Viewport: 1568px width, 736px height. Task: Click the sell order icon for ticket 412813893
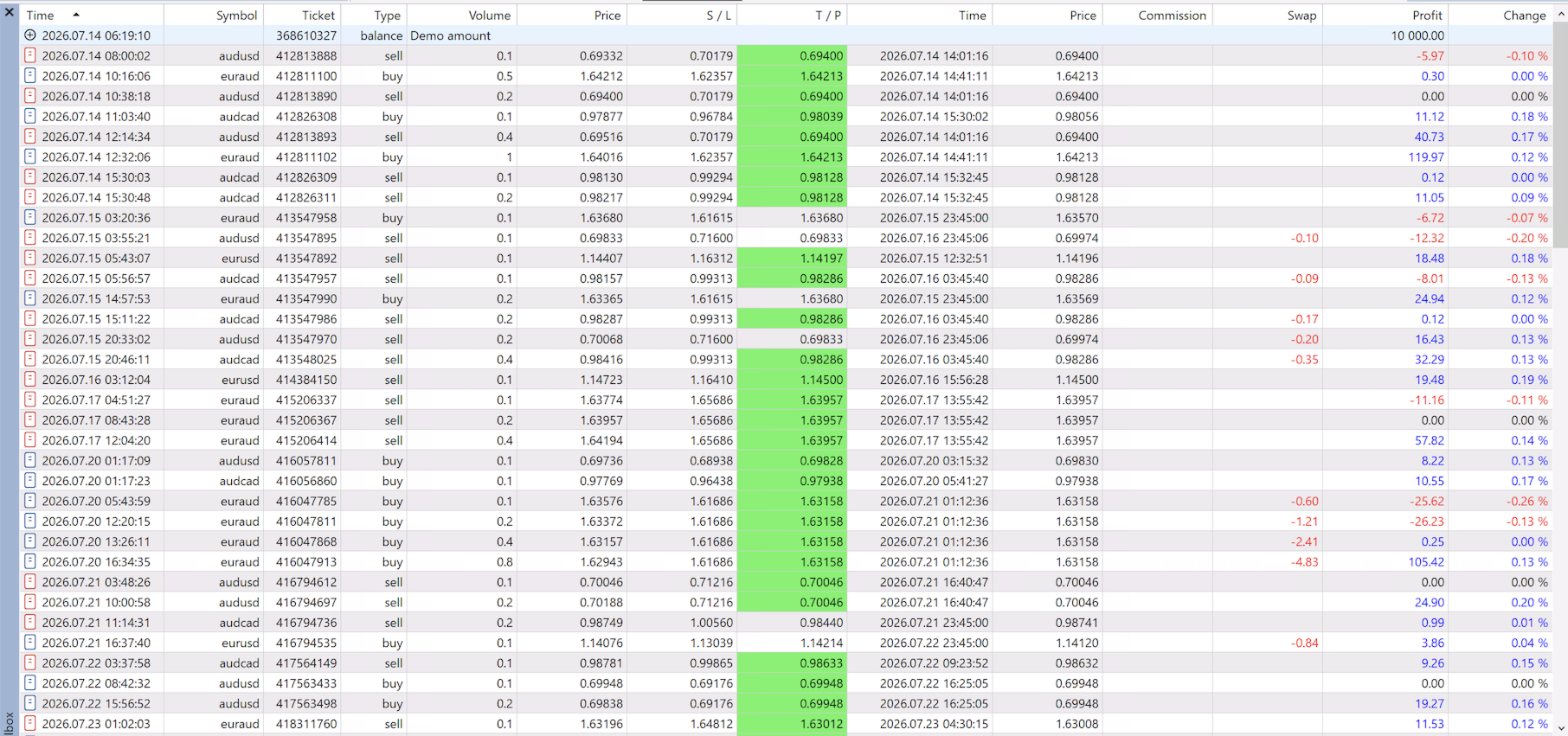(30, 137)
